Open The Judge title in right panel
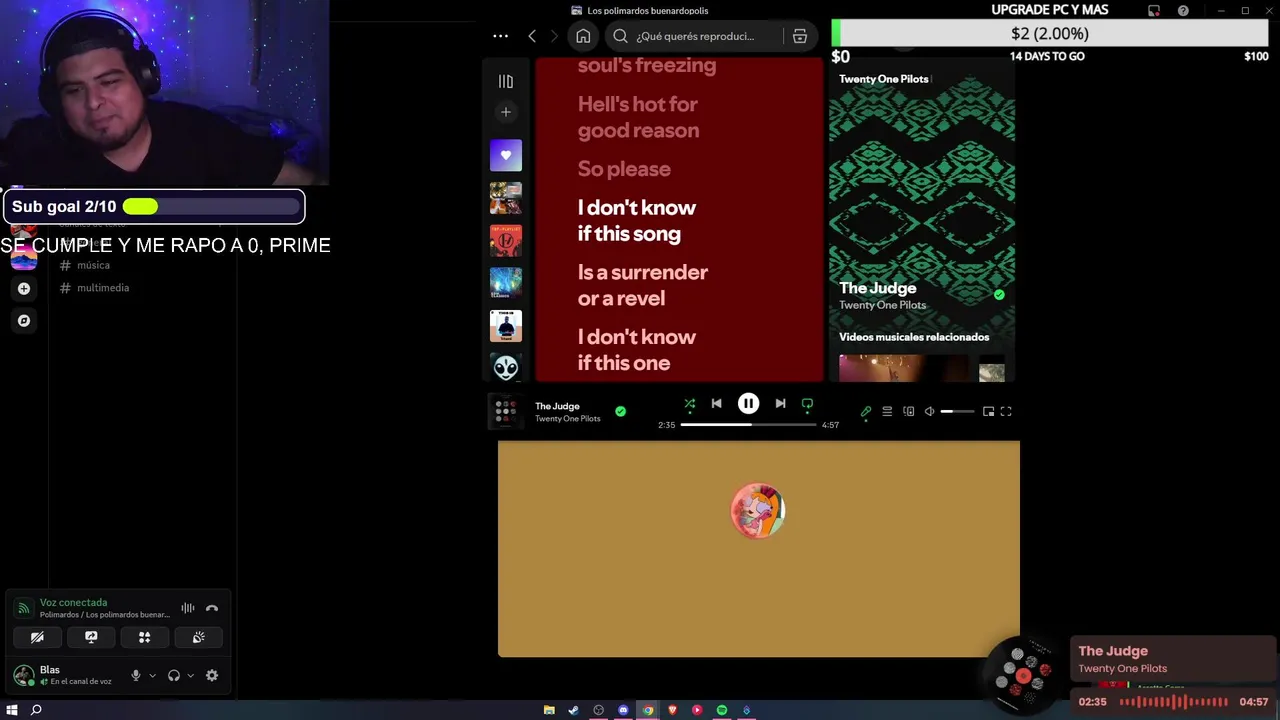The height and width of the screenshot is (720, 1280). click(x=878, y=288)
